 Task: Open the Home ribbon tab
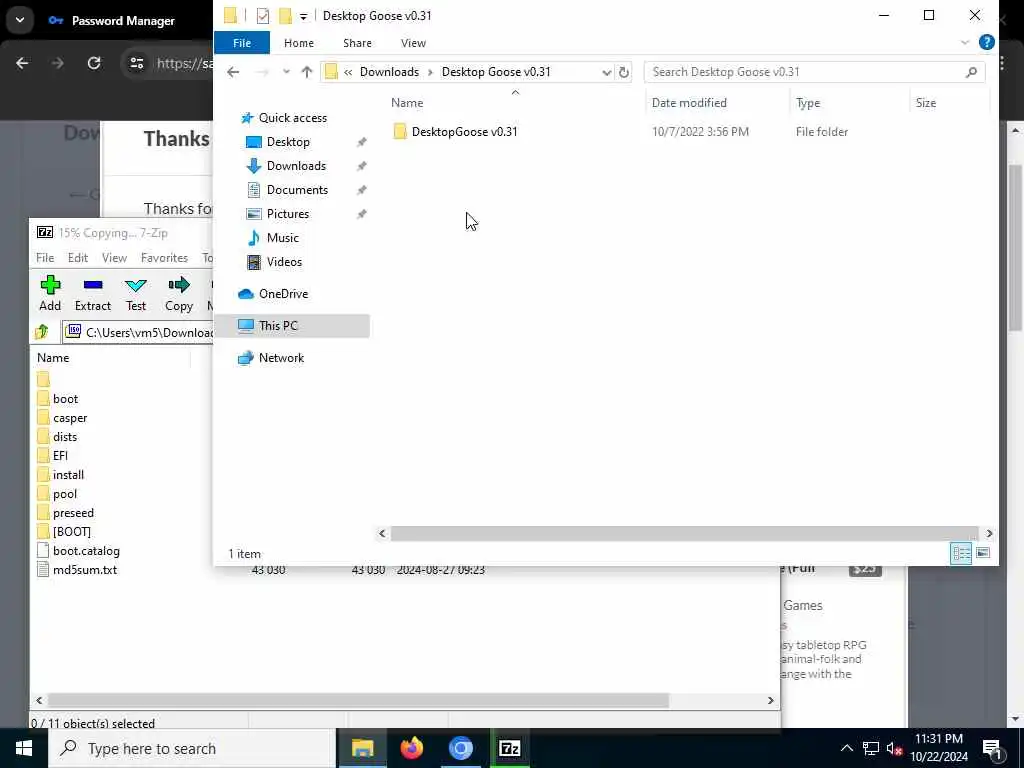click(x=298, y=42)
